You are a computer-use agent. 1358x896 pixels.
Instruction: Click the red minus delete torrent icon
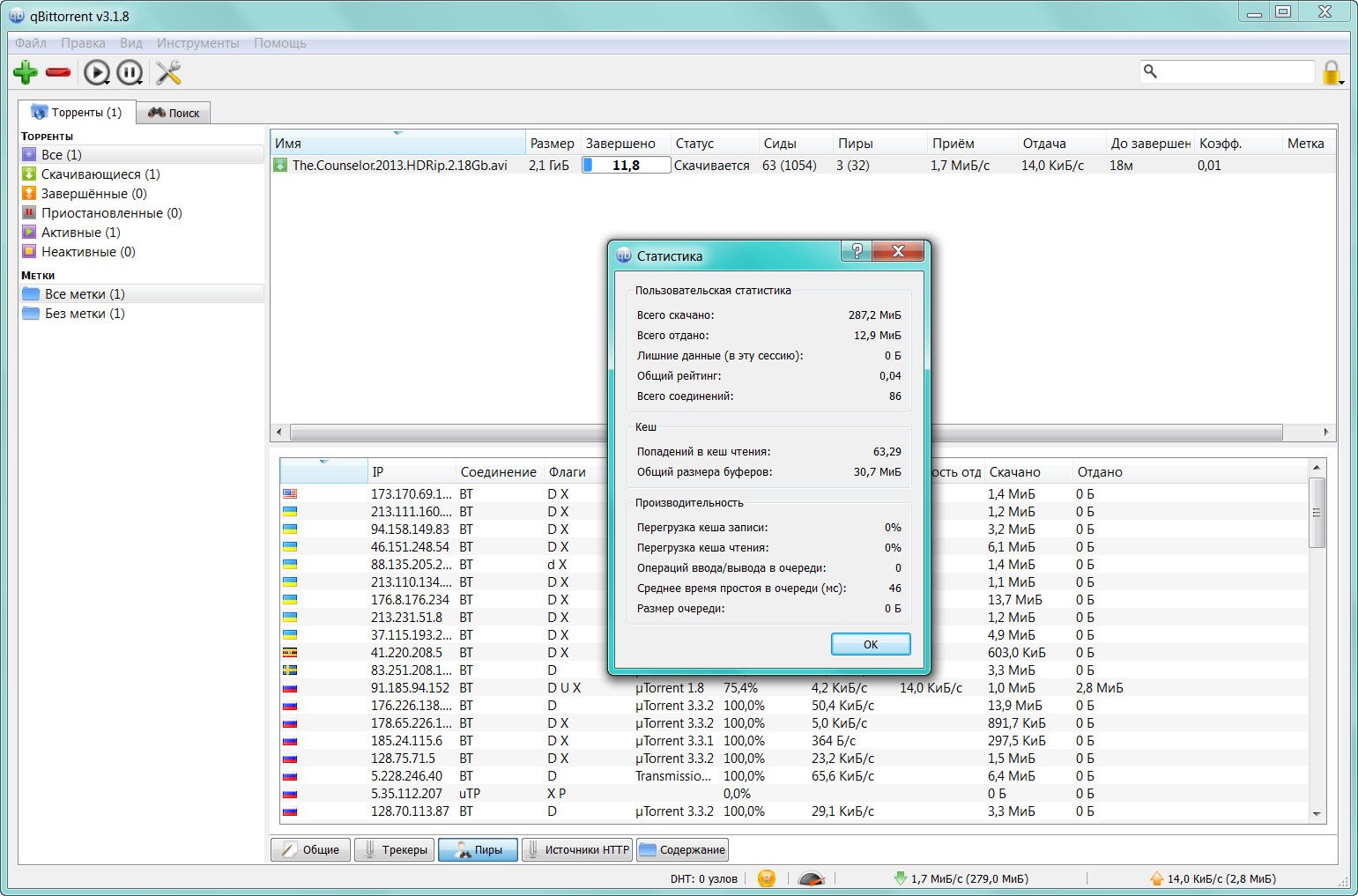pos(58,72)
